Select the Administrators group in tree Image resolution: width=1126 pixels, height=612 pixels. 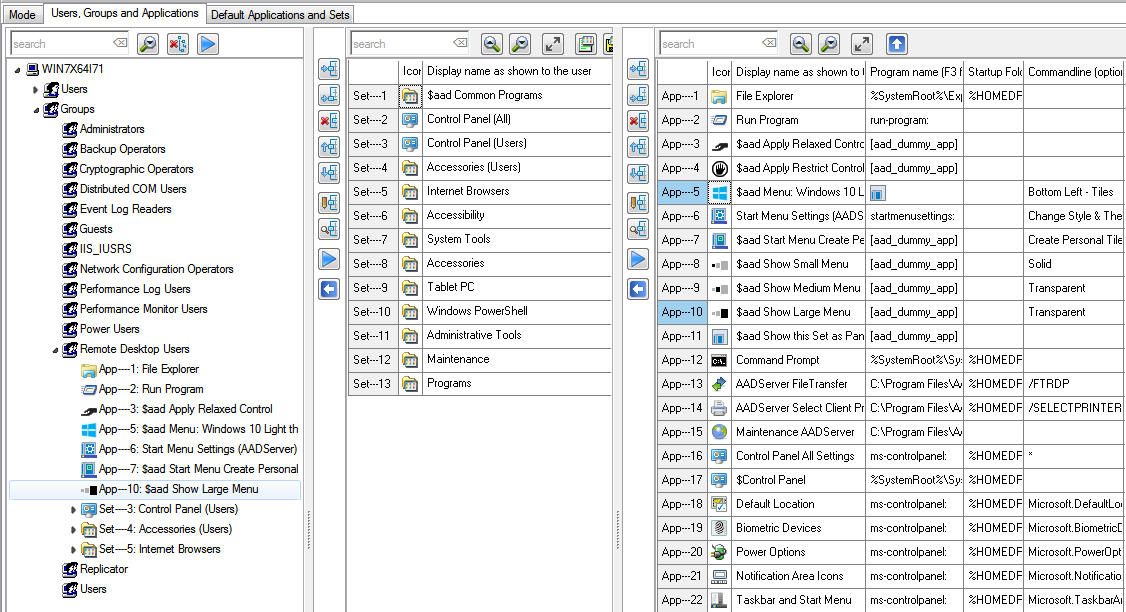point(112,129)
